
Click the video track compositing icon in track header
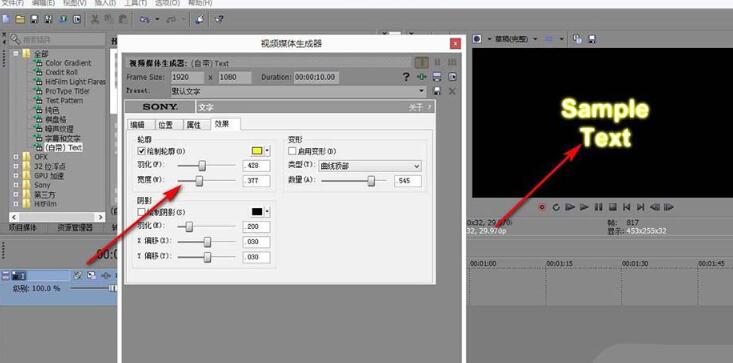coord(92,275)
